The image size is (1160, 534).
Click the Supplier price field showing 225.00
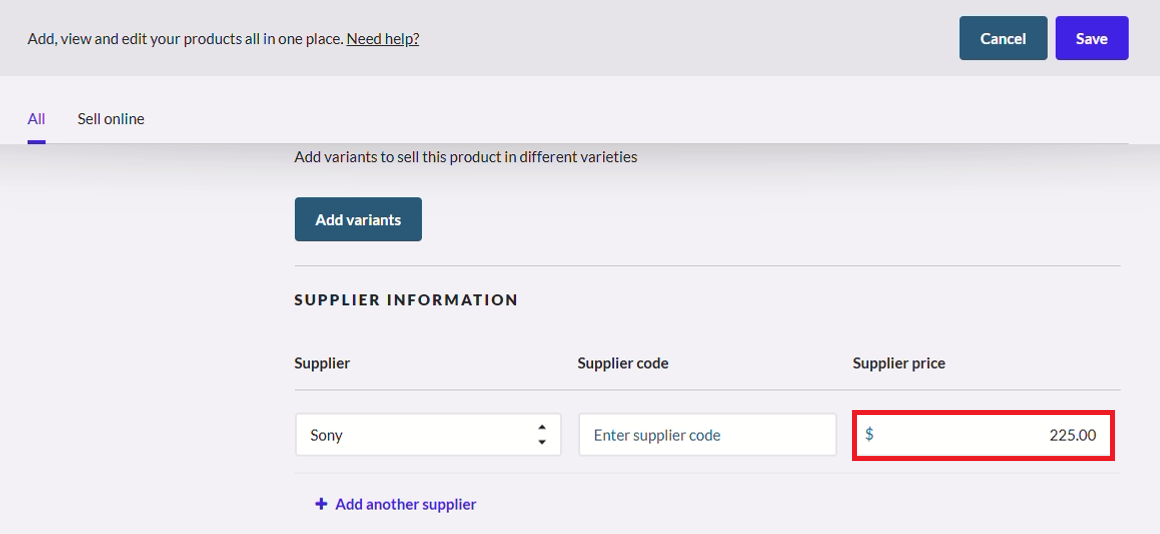(x=983, y=435)
